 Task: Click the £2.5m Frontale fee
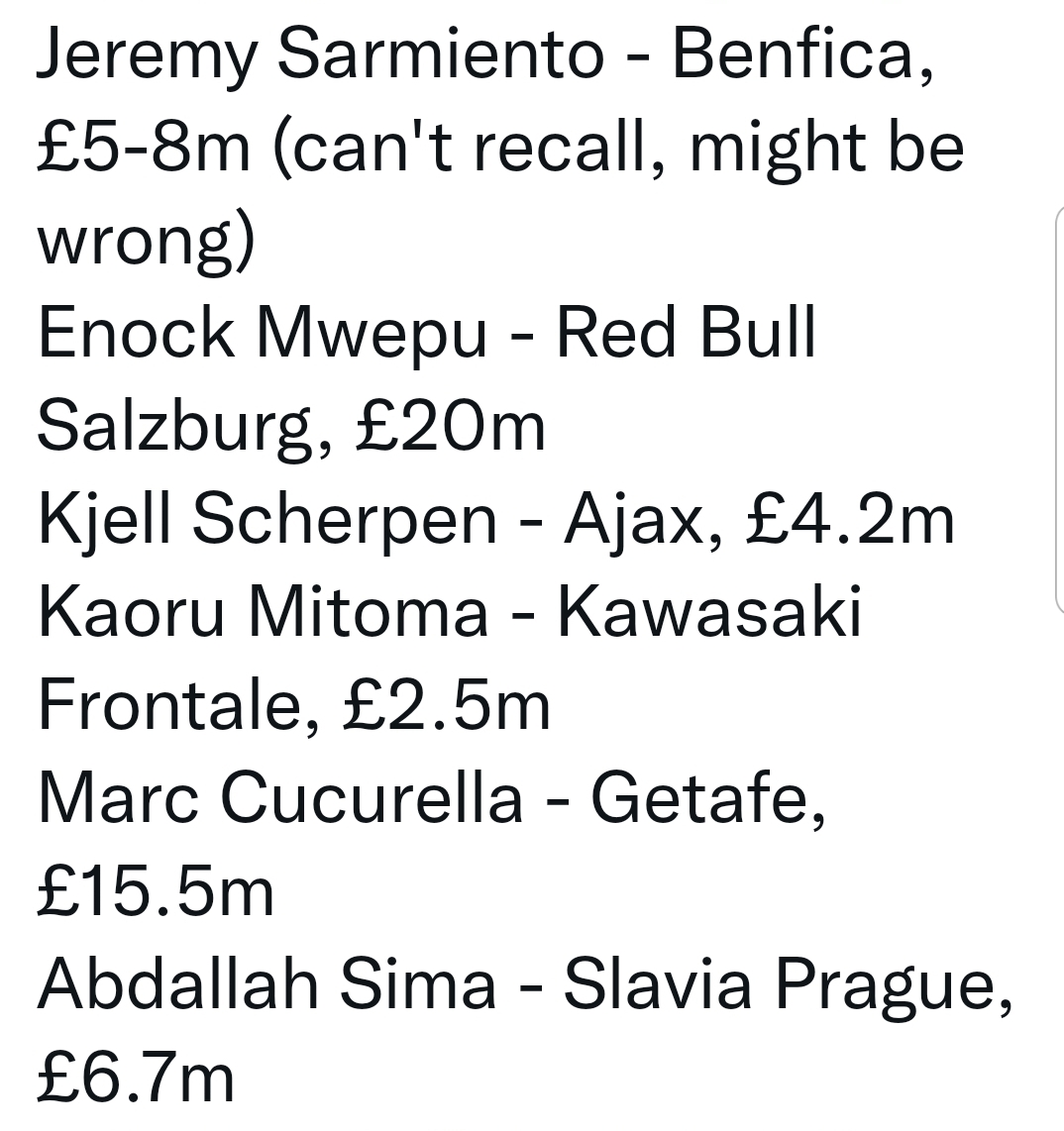(x=447, y=705)
